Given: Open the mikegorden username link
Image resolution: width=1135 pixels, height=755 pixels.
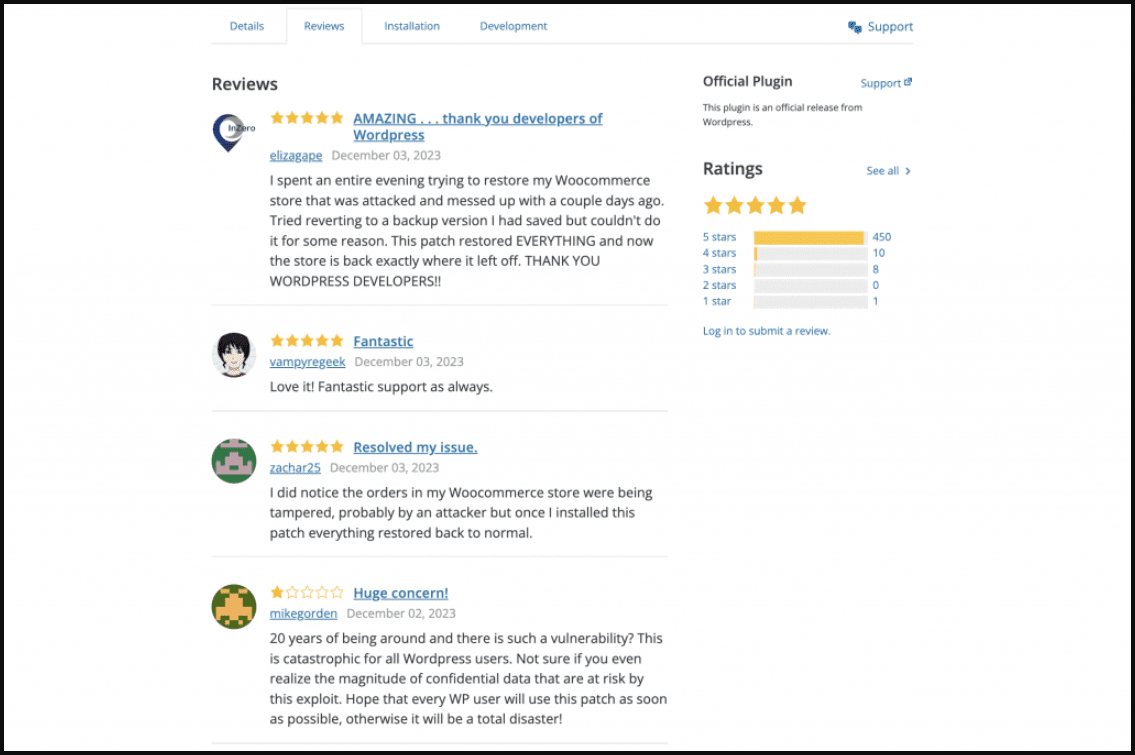Looking at the screenshot, I should pos(303,613).
